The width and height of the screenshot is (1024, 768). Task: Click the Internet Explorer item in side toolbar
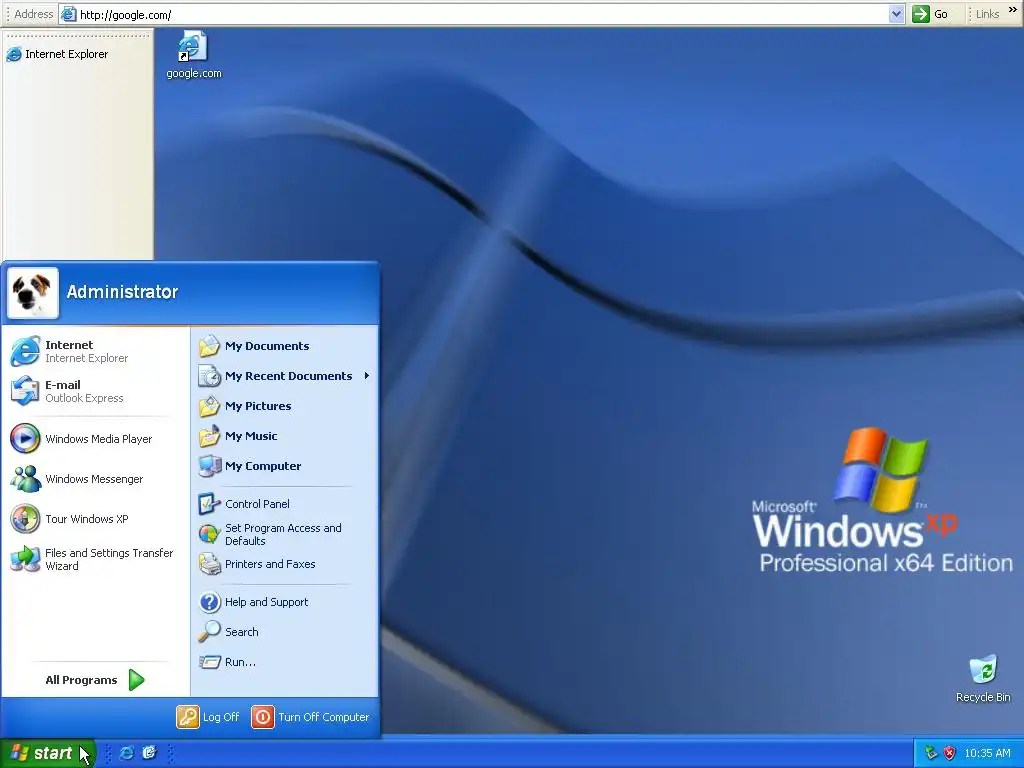click(57, 54)
